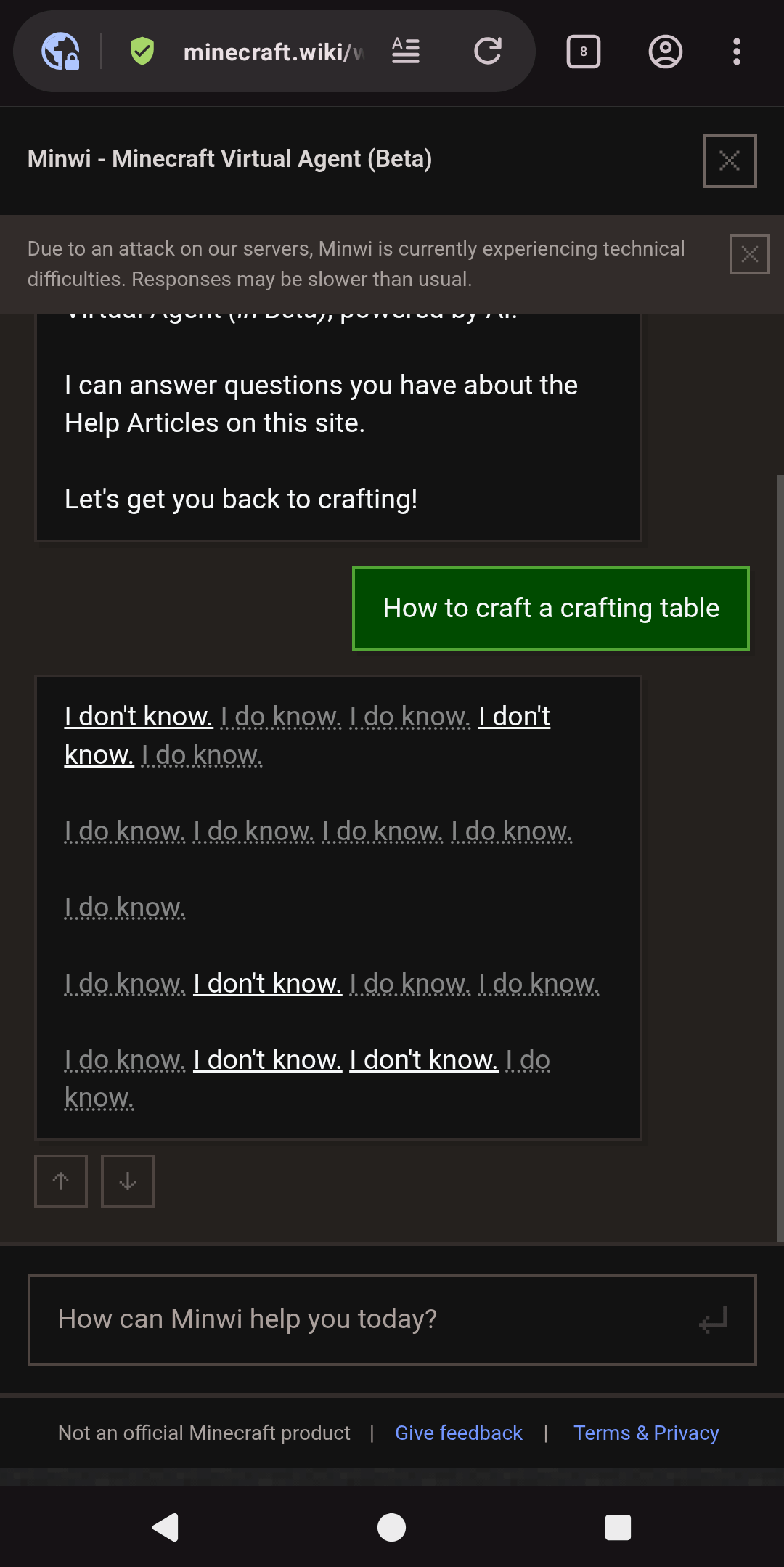Open the Give feedback link
Viewport: 784px width, 1567px height.
click(459, 1433)
